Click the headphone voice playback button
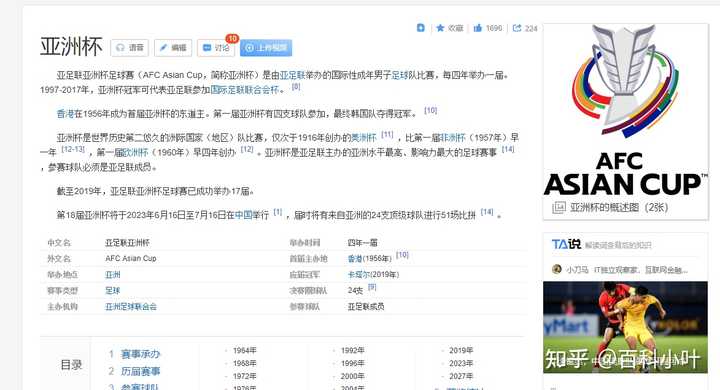Screen dimensions: 720x390 (129, 48)
